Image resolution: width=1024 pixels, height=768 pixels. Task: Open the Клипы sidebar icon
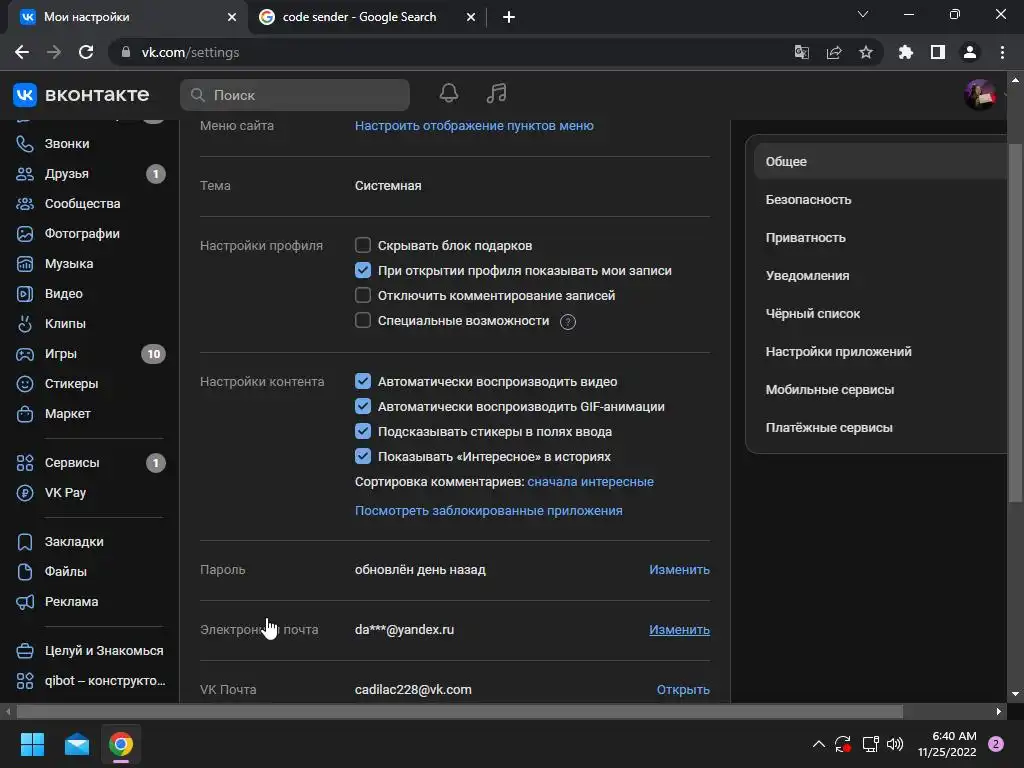(25, 323)
